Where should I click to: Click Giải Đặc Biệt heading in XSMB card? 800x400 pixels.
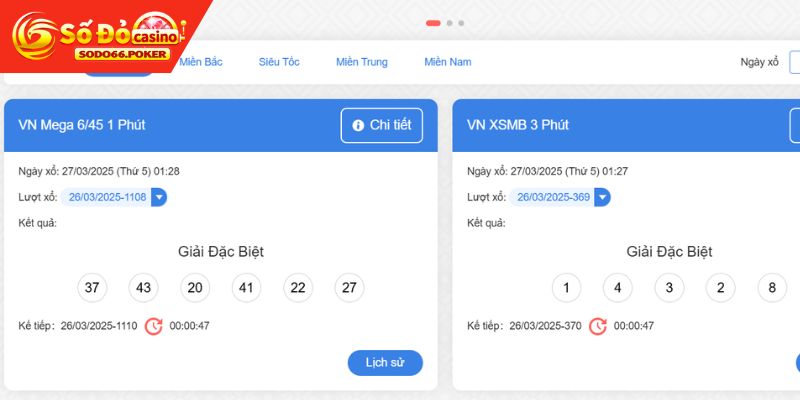(669, 252)
